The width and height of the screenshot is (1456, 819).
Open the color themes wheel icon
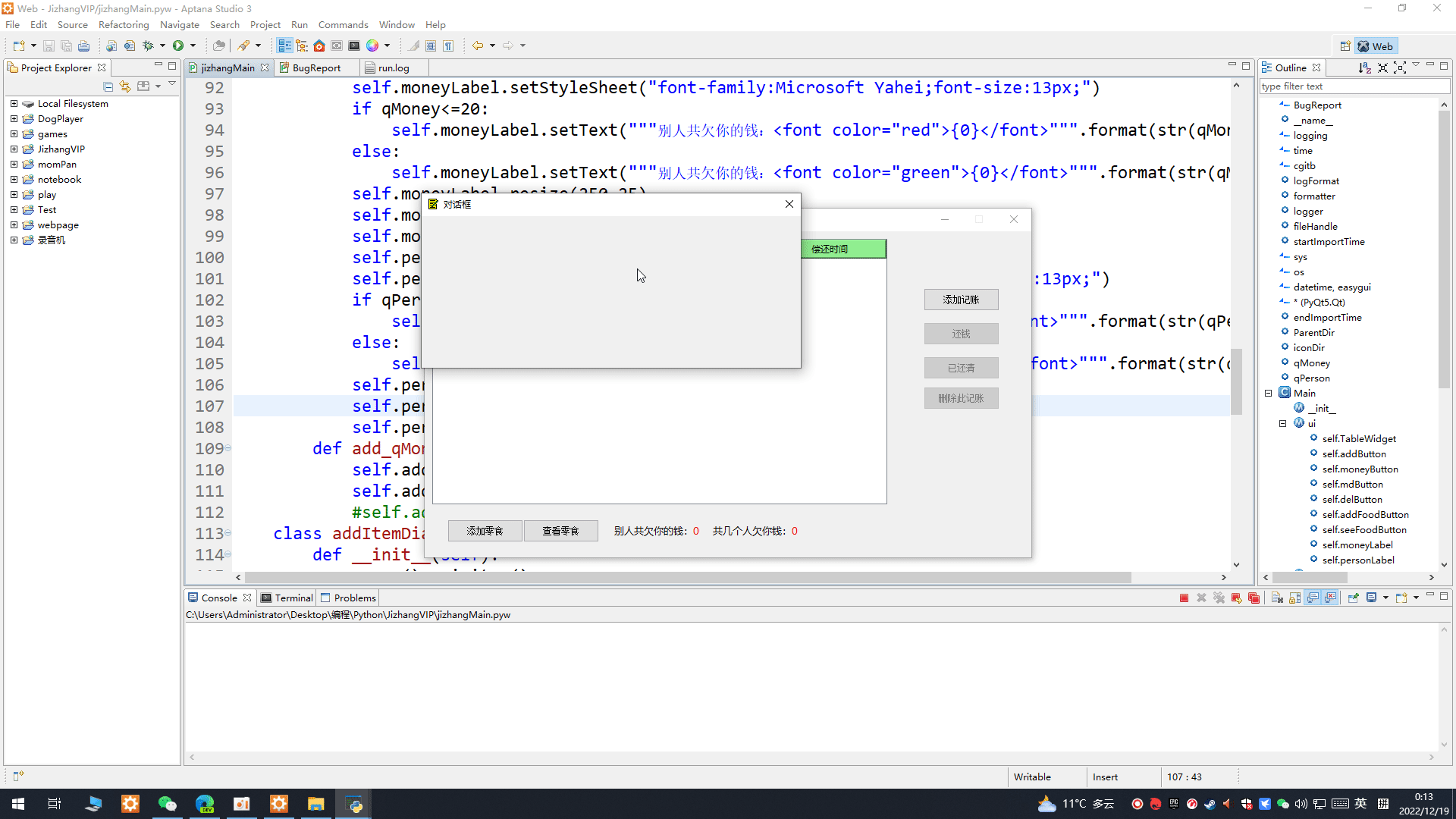[372, 45]
